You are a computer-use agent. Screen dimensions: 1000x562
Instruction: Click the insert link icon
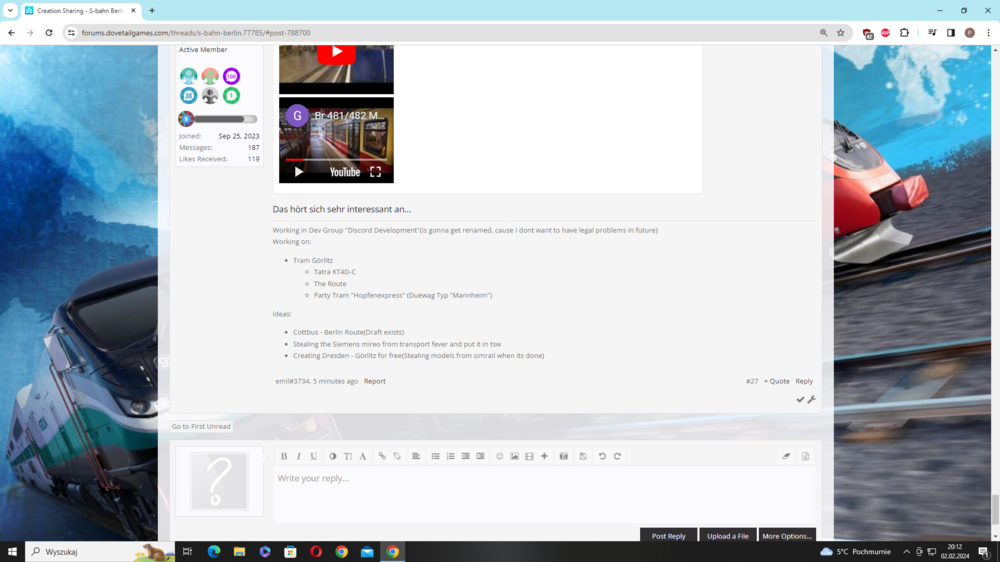click(x=382, y=456)
